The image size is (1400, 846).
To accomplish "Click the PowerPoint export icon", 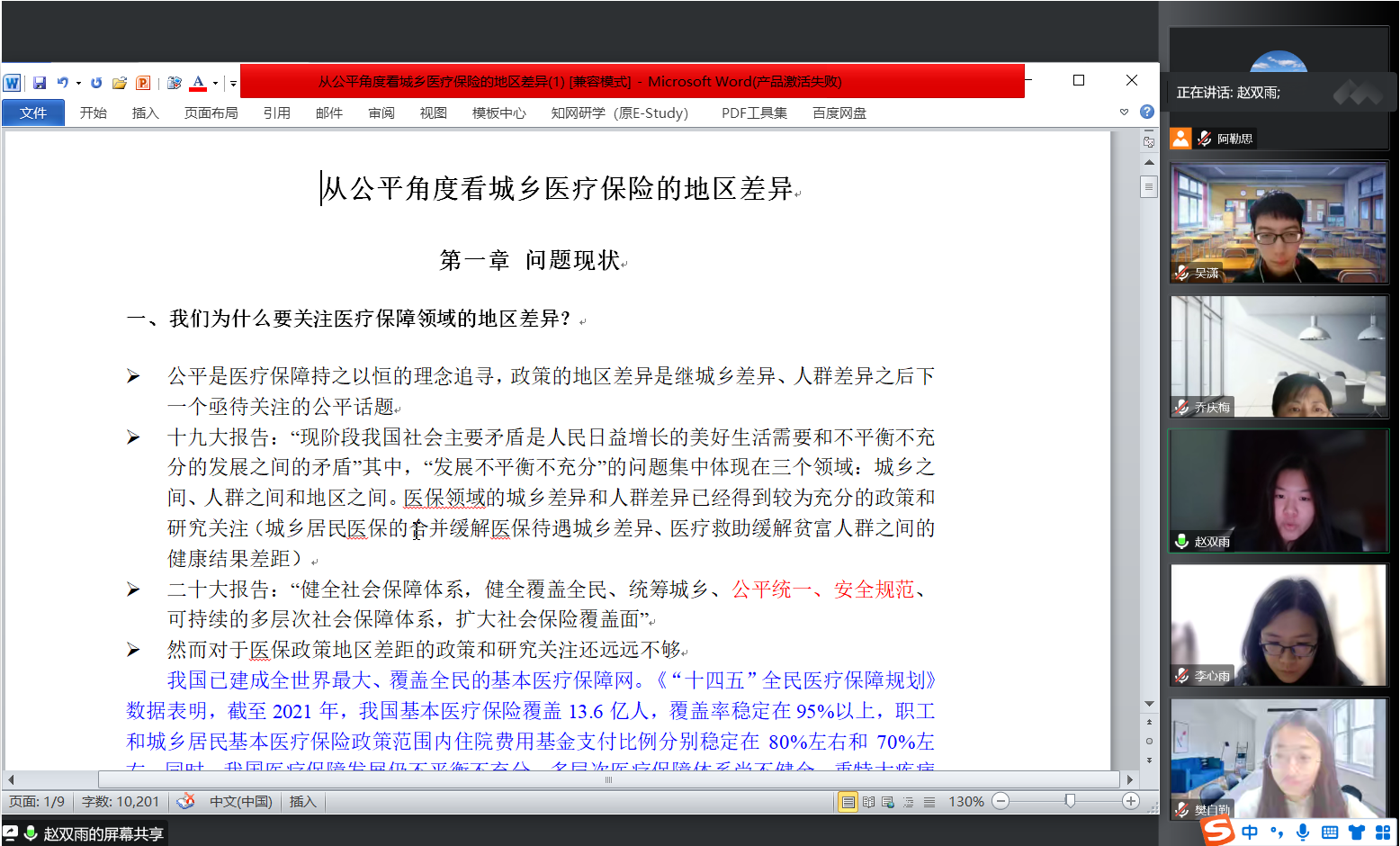I will 143,83.
